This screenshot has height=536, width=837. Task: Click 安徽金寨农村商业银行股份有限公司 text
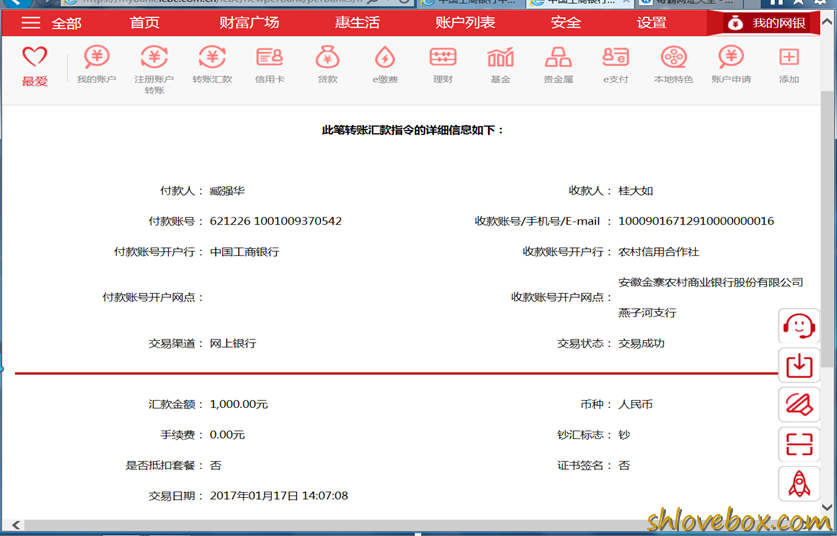coord(710,282)
